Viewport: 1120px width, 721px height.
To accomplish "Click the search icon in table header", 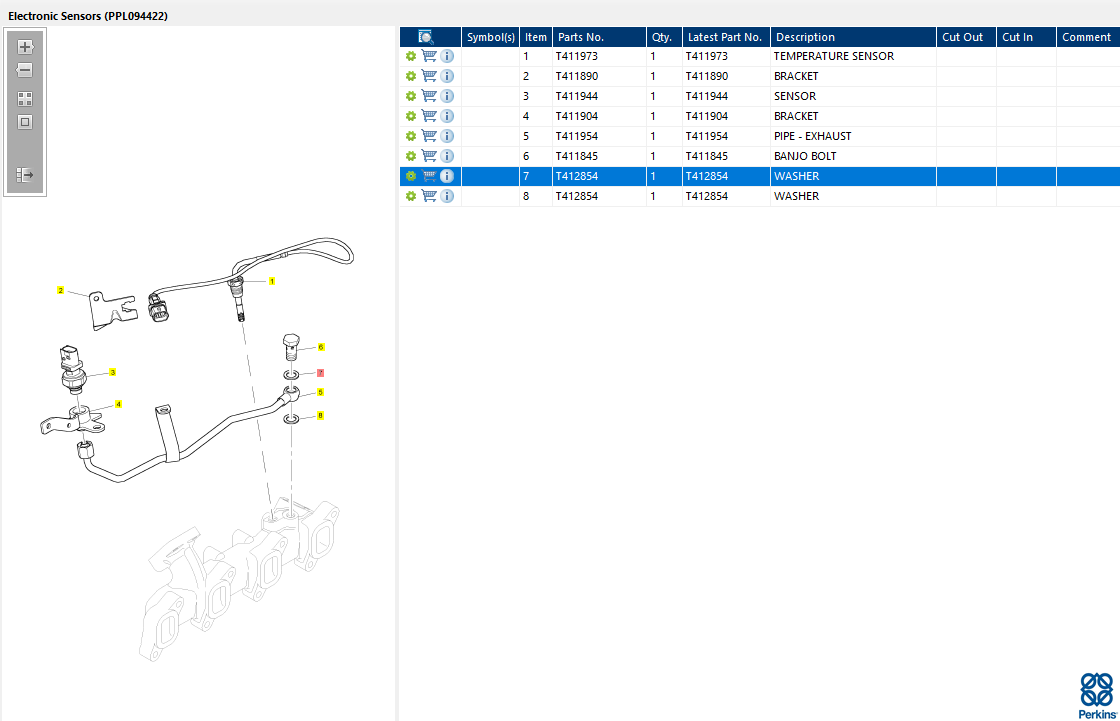I will click(x=425, y=37).
